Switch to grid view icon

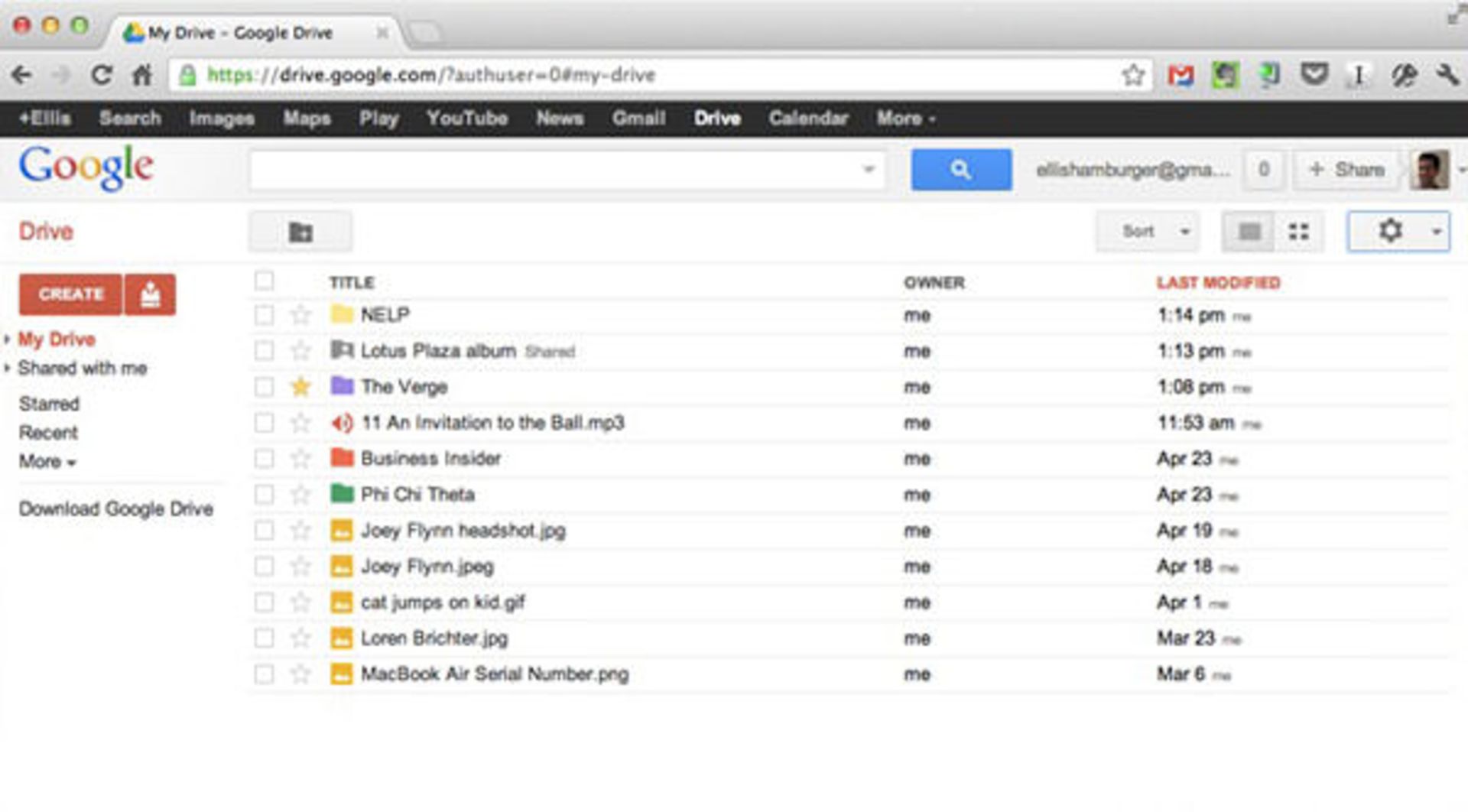(x=1298, y=232)
